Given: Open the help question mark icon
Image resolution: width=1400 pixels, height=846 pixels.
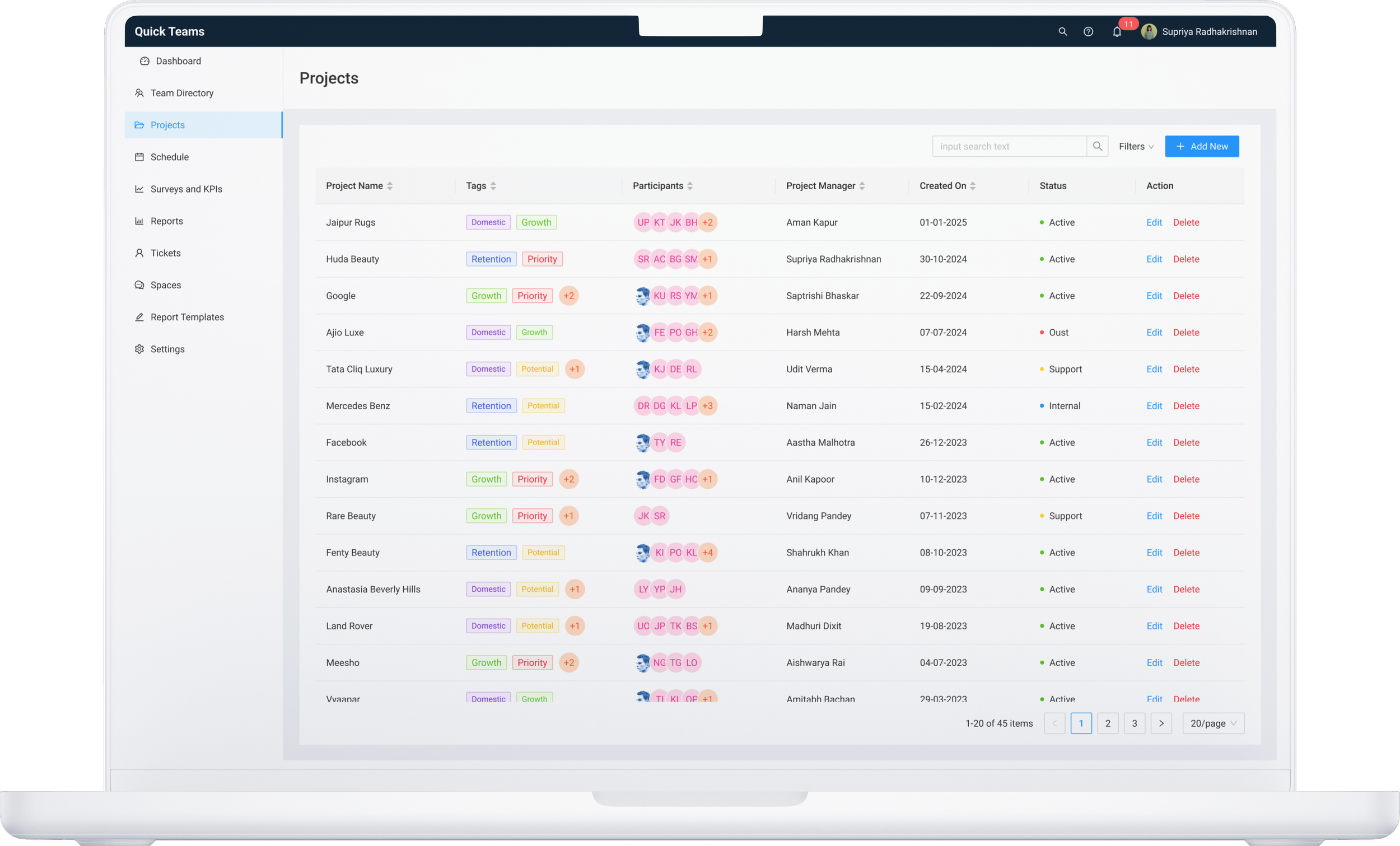Looking at the screenshot, I should coord(1088,32).
